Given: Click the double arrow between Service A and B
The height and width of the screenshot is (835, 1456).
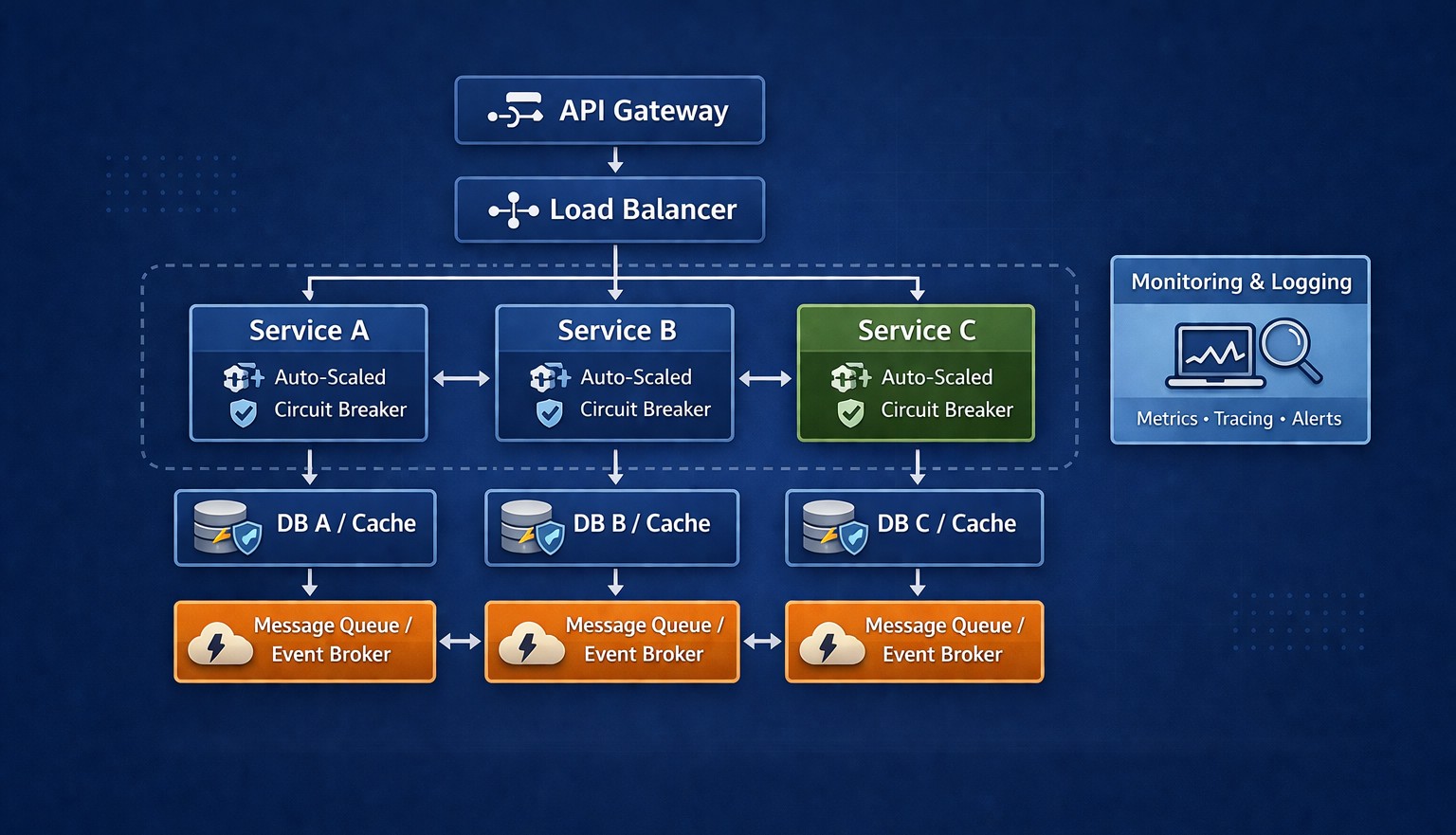Looking at the screenshot, I should [462, 378].
